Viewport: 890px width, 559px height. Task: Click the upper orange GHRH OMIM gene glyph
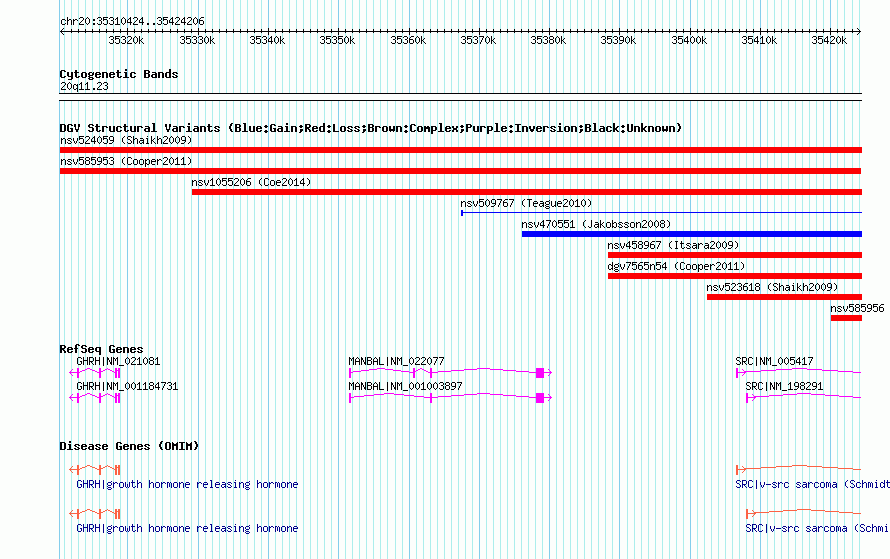point(95,469)
